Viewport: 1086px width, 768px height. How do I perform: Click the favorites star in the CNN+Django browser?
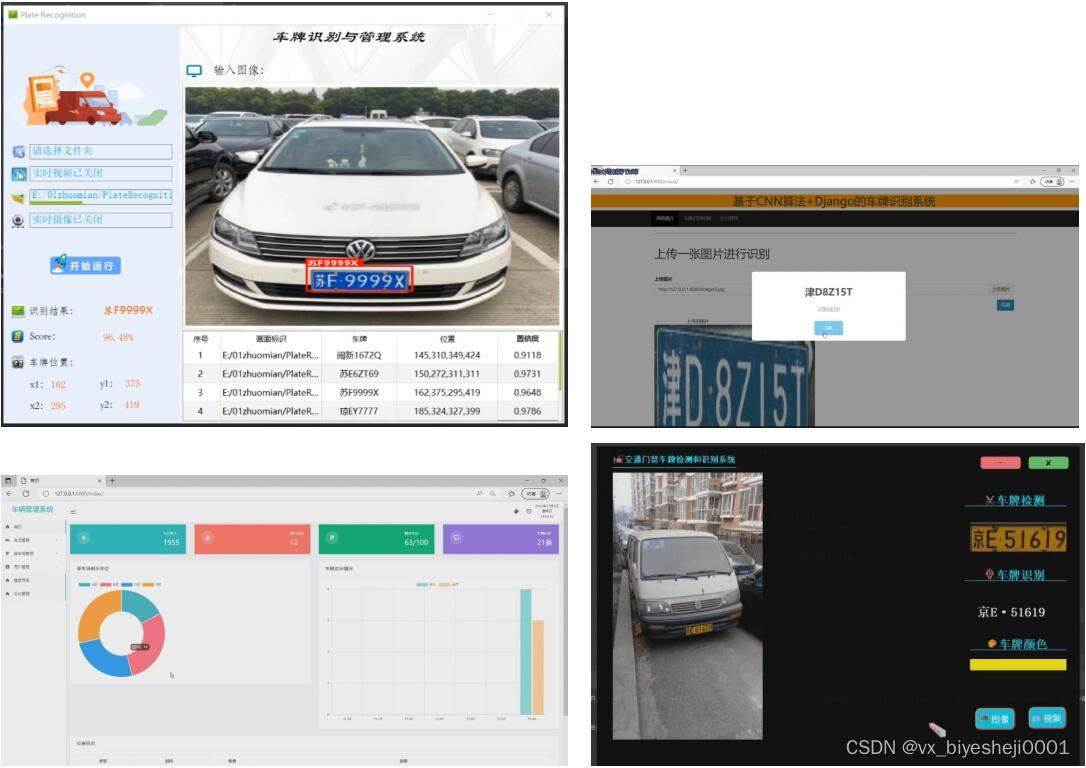1033,181
